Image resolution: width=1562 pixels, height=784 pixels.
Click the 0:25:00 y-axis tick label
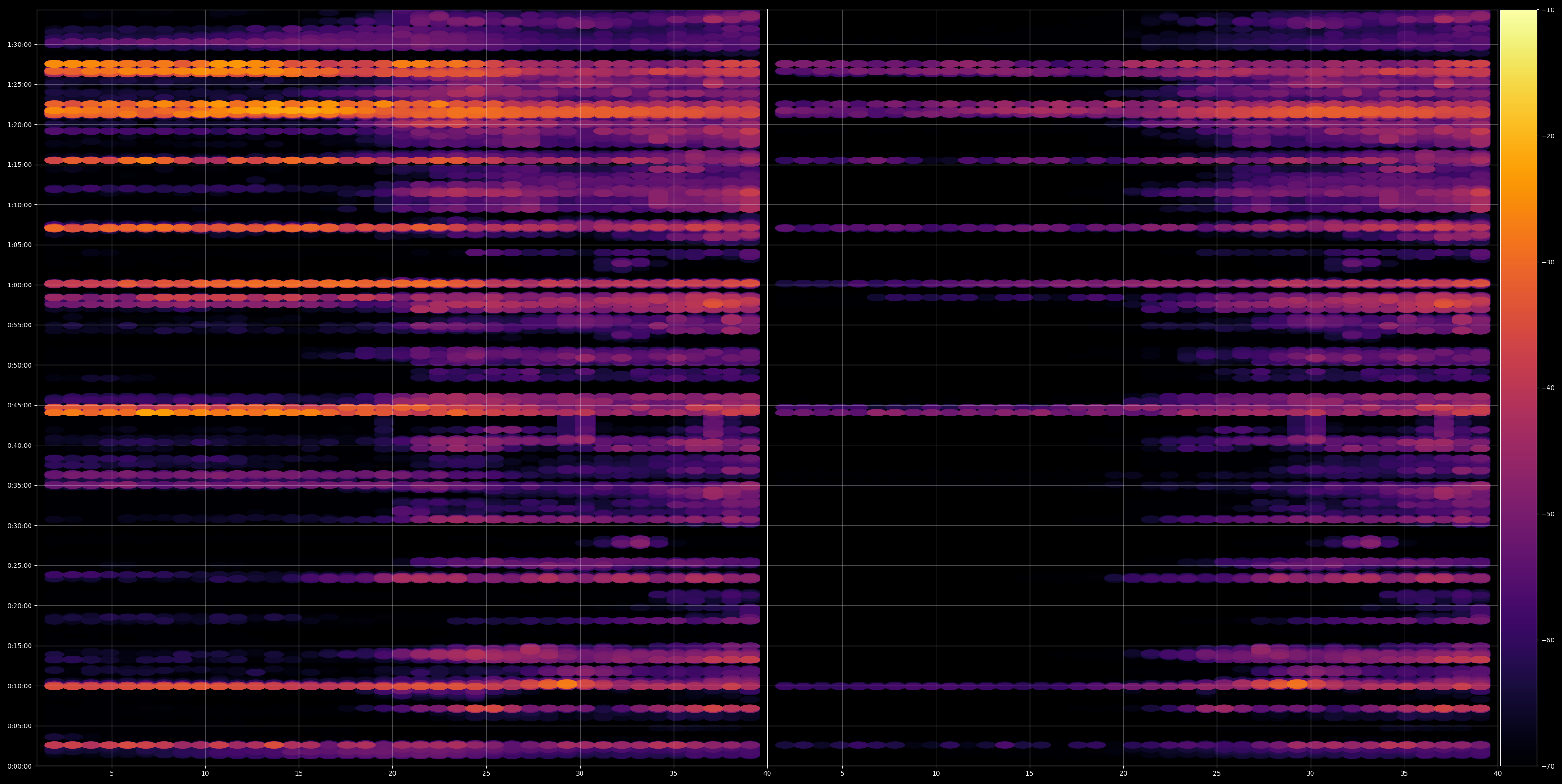(x=19, y=565)
